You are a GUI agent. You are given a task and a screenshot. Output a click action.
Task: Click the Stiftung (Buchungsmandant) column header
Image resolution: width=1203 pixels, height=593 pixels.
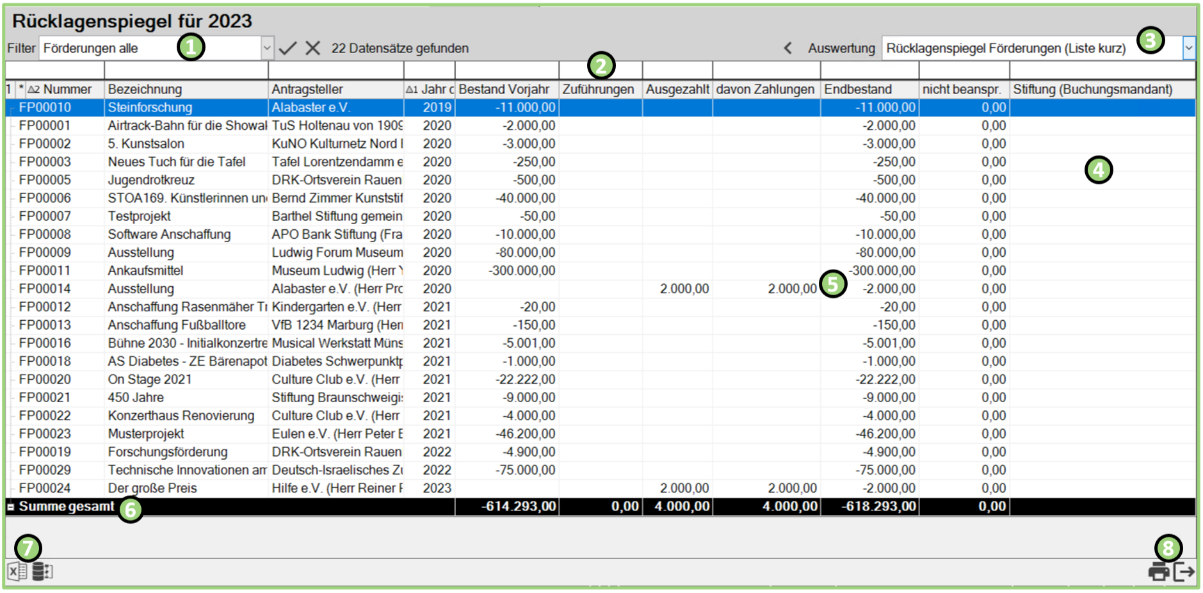pyautogui.click(x=1092, y=90)
